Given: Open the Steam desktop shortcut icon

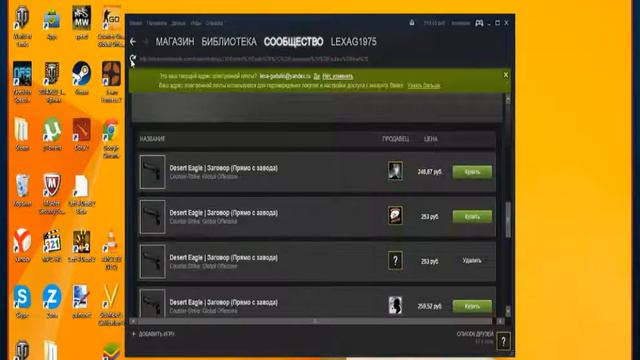Looking at the screenshot, I should [x=82, y=74].
